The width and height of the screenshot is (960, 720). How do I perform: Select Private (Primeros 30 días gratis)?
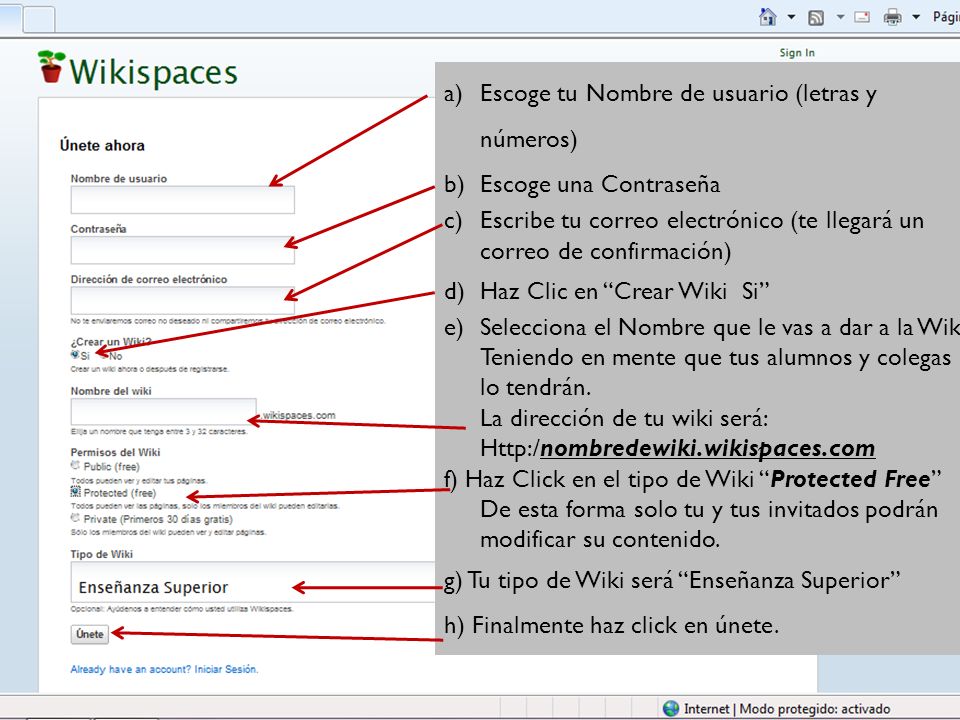point(75,518)
